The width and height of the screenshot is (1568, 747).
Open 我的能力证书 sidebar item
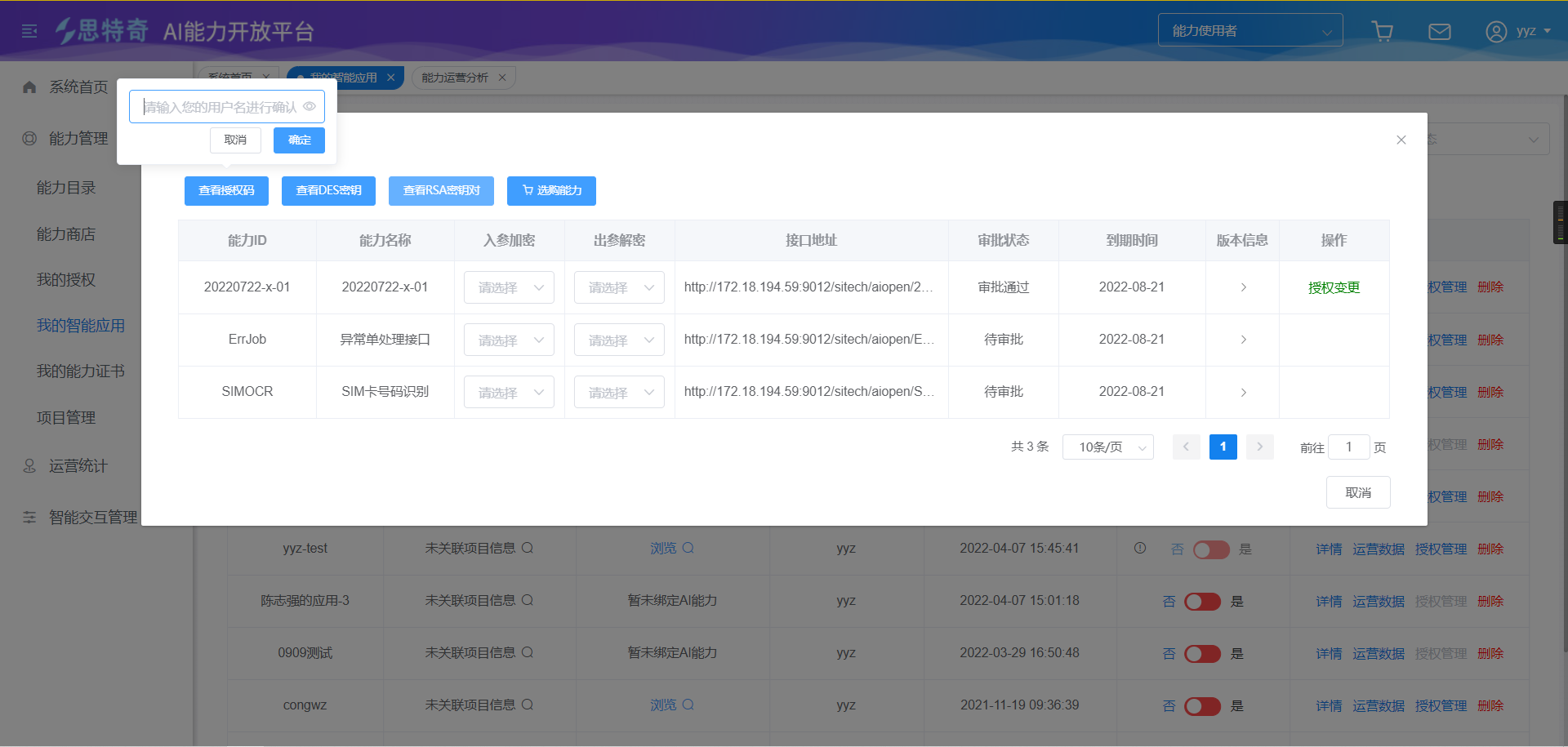pos(81,371)
